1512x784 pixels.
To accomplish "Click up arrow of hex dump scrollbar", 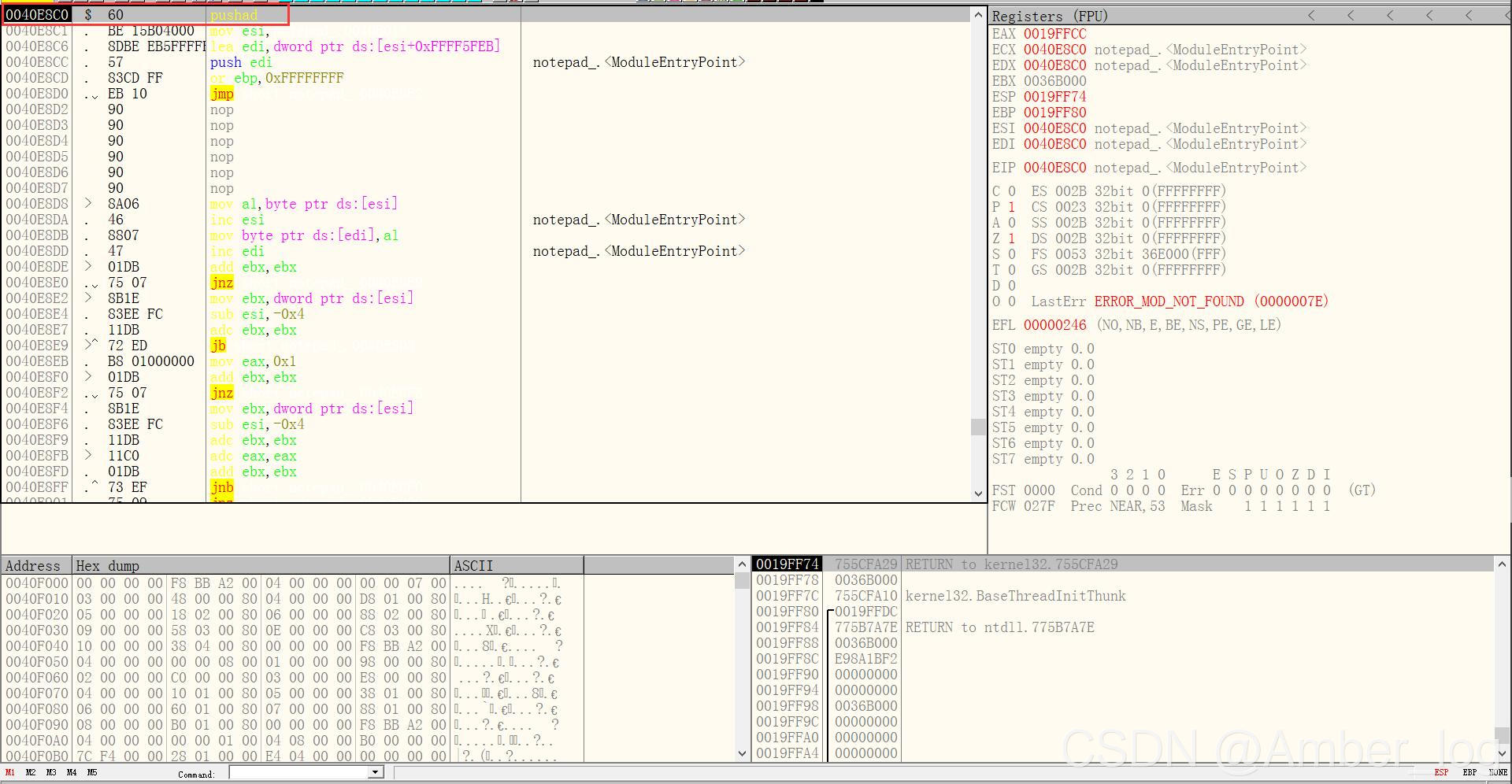I will [742, 565].
